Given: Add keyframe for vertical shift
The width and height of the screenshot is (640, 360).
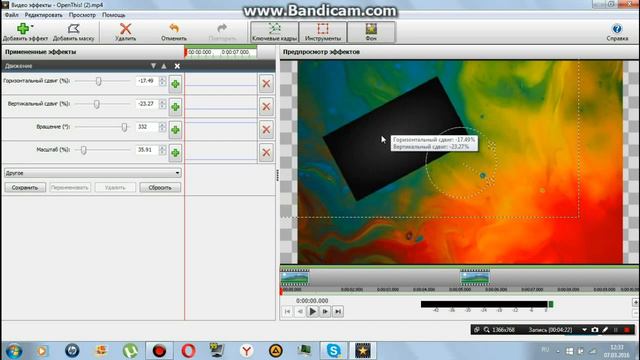Looking at the screenshot, I should pyautogui.click(x=175, y=107).
